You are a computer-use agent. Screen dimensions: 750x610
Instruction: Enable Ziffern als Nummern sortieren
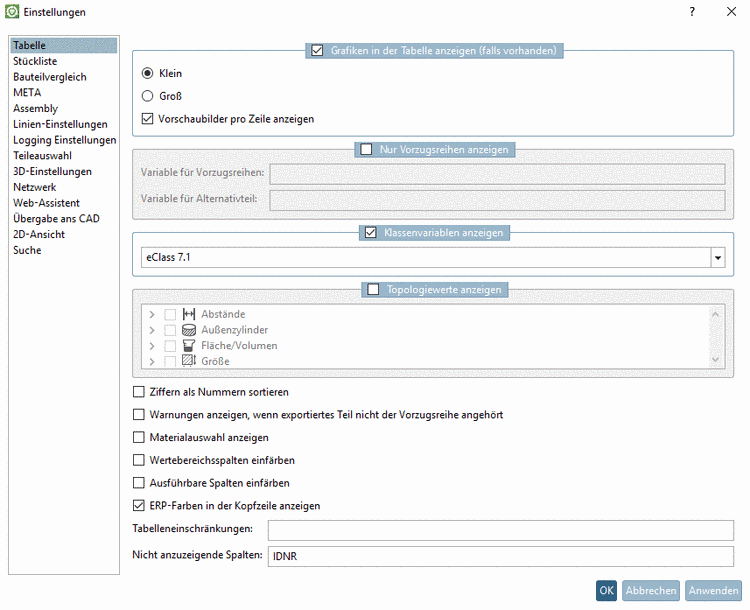point(139,392)
